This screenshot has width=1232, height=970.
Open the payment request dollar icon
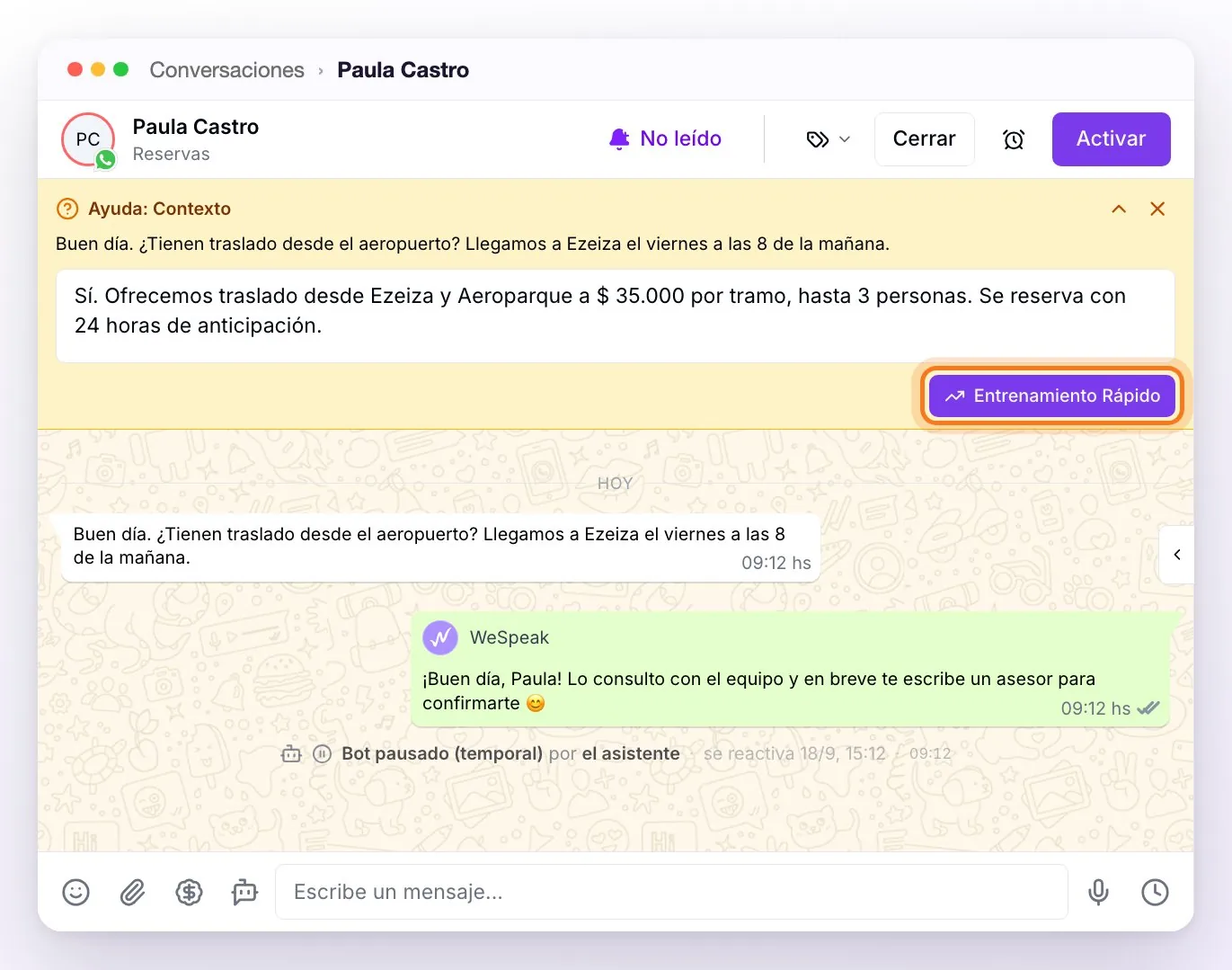(189, 892)
